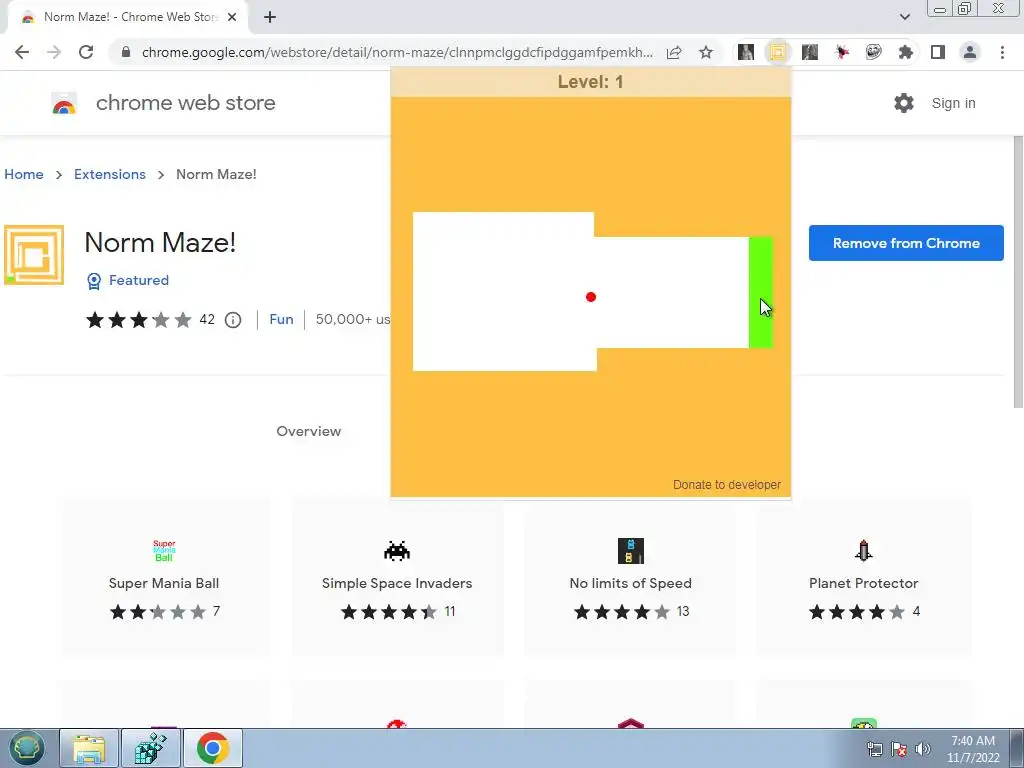Toggle the browser side panel icon
This screenshot has width=1024, height=768.
click(938, 52)
